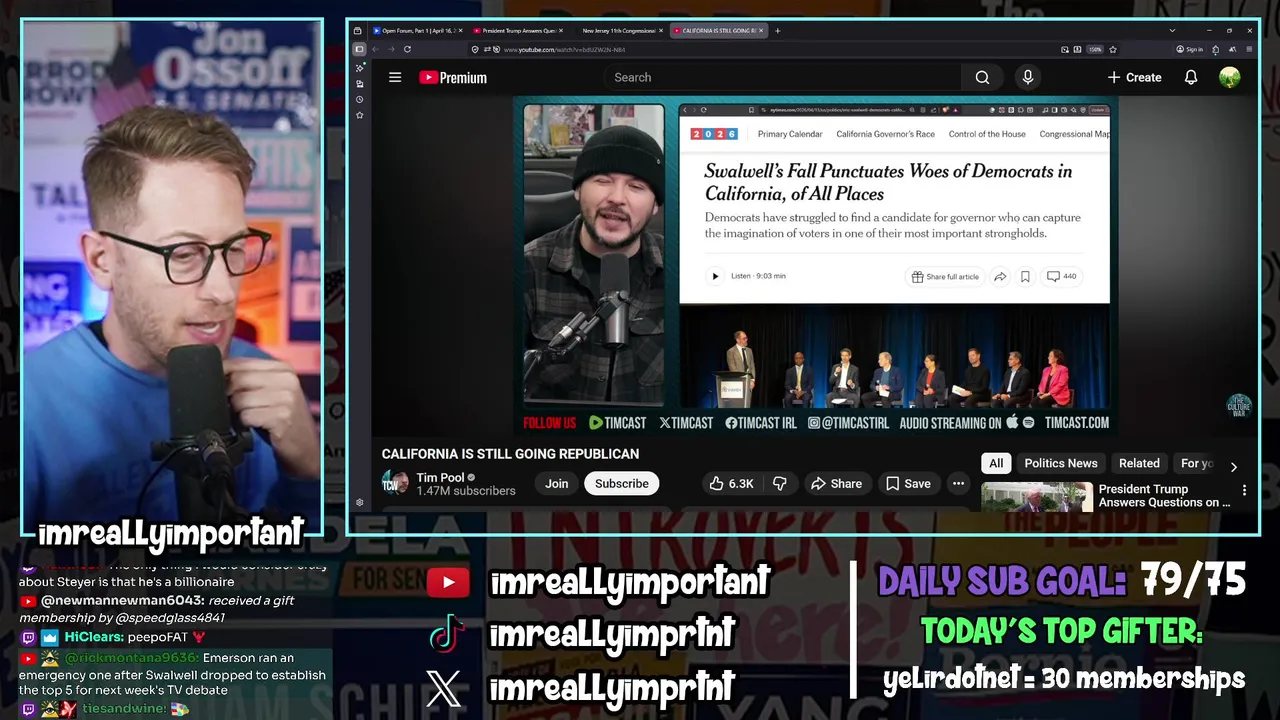Play the Tim Pool video

coord(816,265)
